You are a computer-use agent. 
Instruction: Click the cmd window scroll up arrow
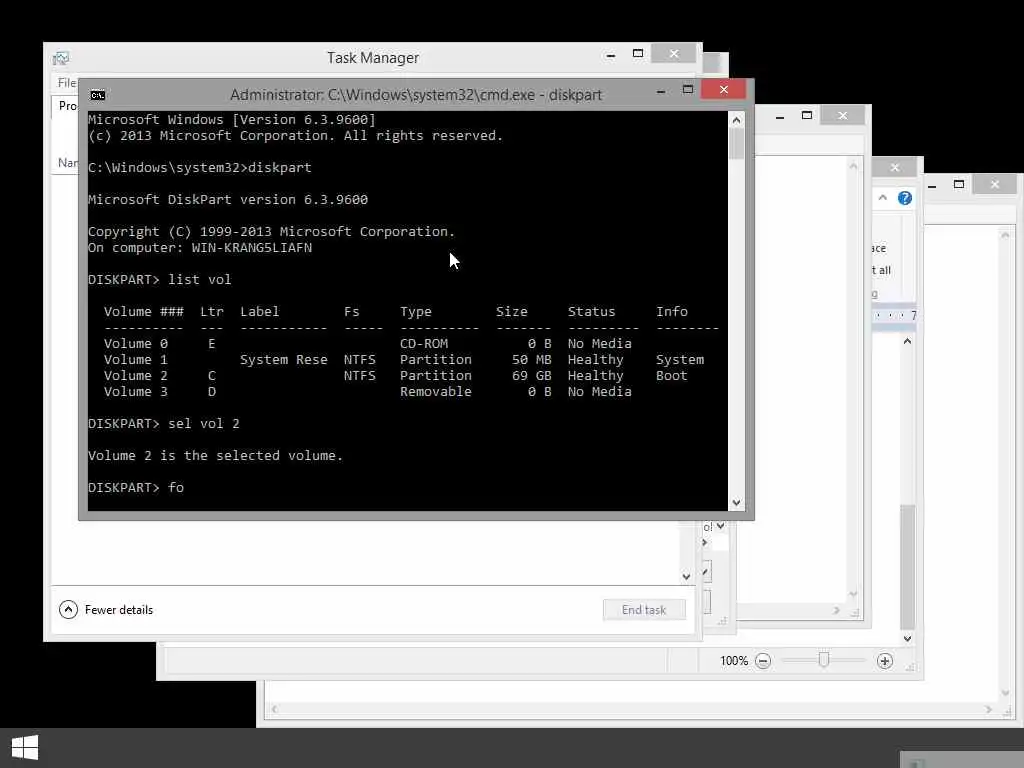click(737, 120)
